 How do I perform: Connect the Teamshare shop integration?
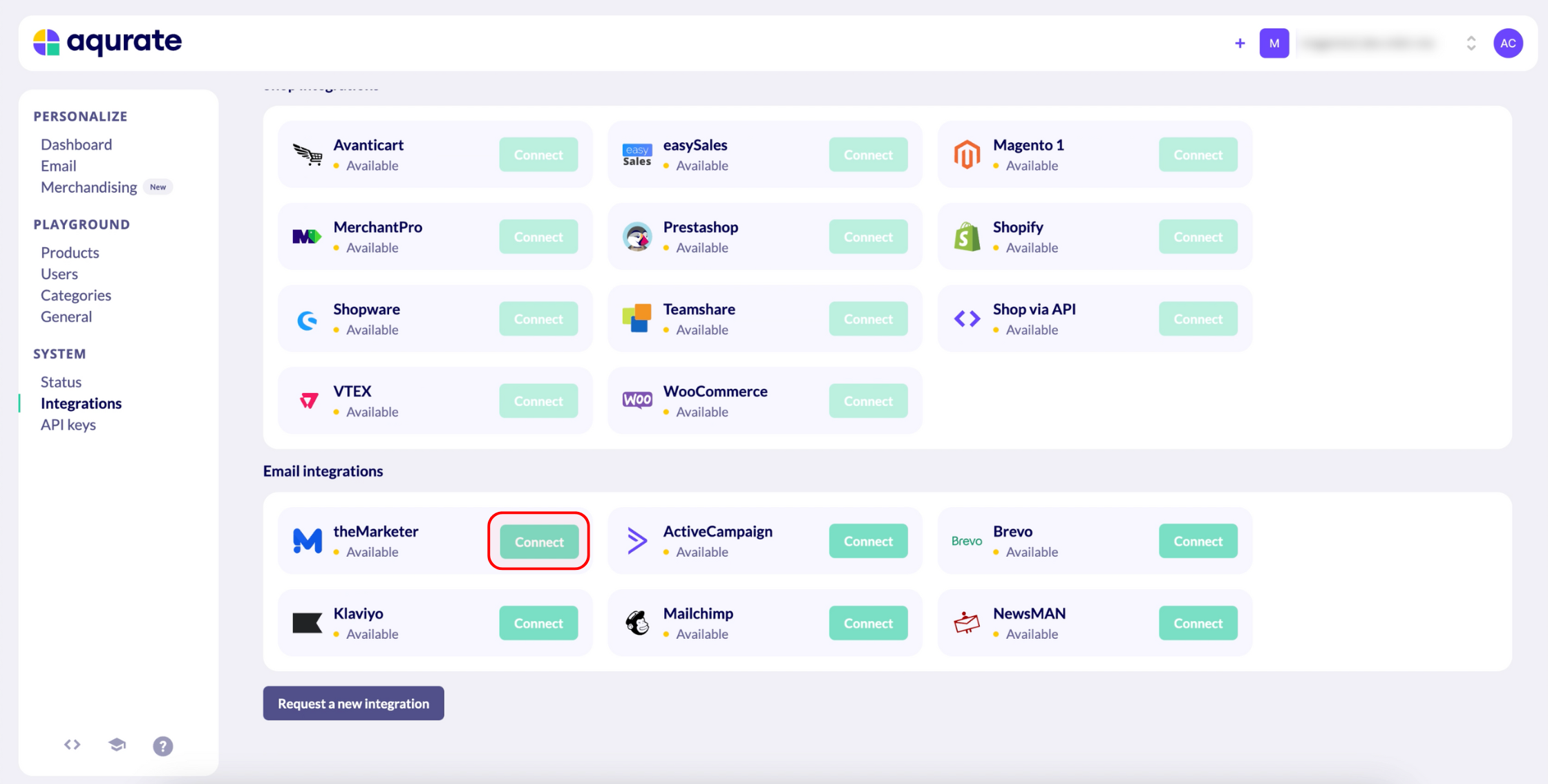pos(868,318)
